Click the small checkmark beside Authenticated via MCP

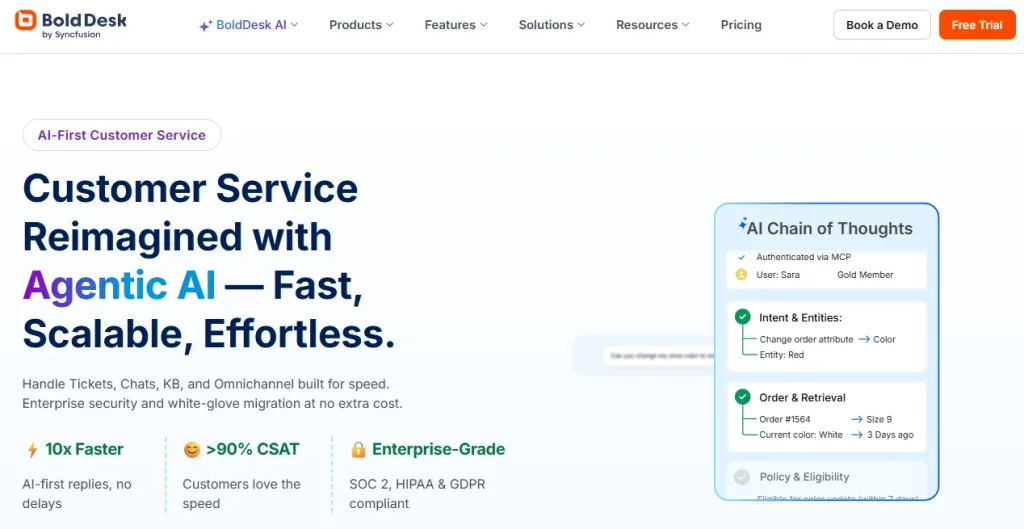pos(741,257)
